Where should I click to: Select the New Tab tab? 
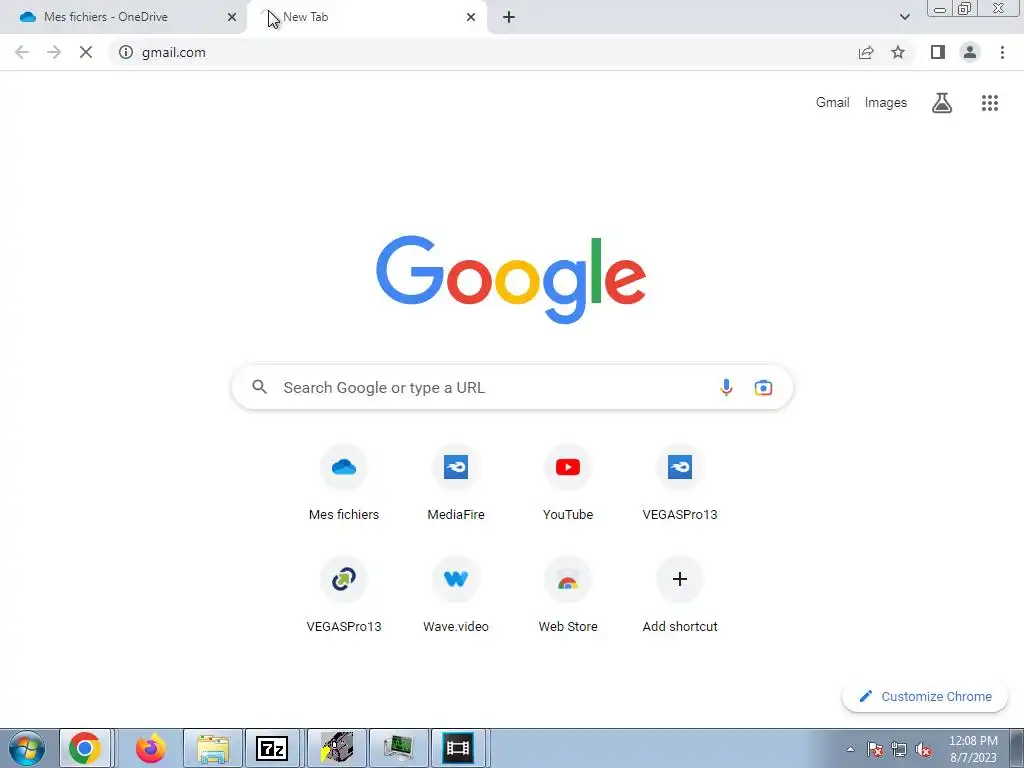coord(366,17)
